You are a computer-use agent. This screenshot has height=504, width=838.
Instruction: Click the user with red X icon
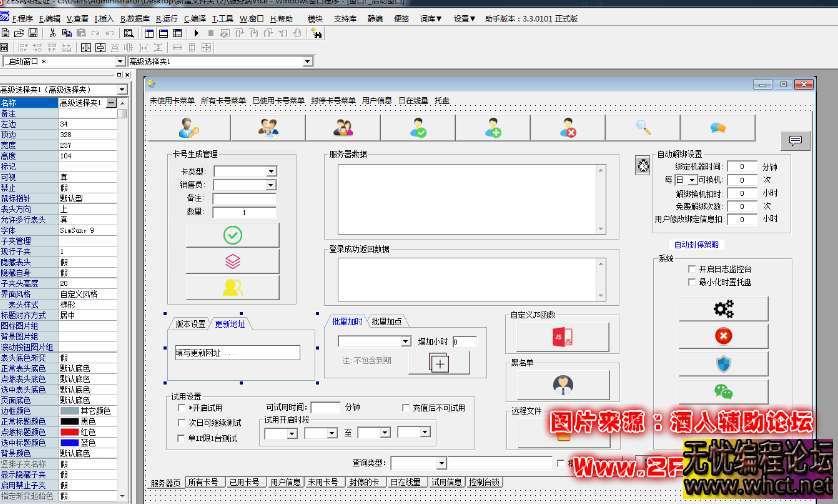[568, 128]
